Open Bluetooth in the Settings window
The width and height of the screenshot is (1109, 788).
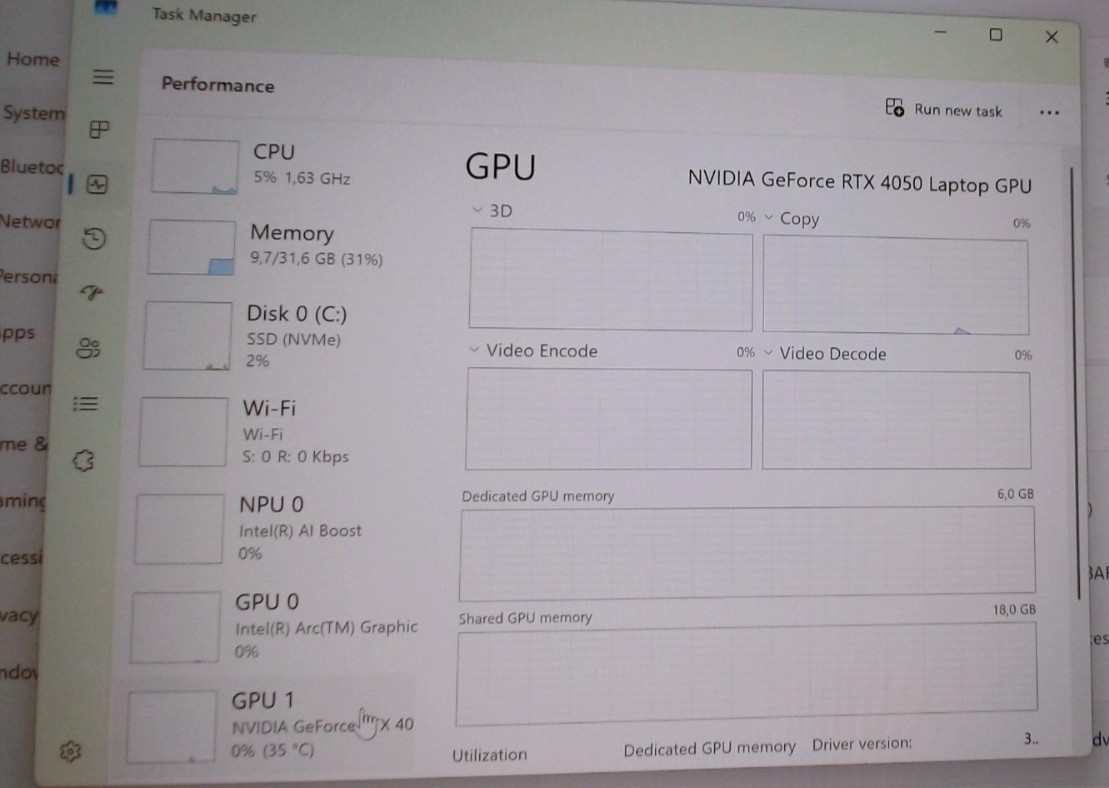click(32, 167)
